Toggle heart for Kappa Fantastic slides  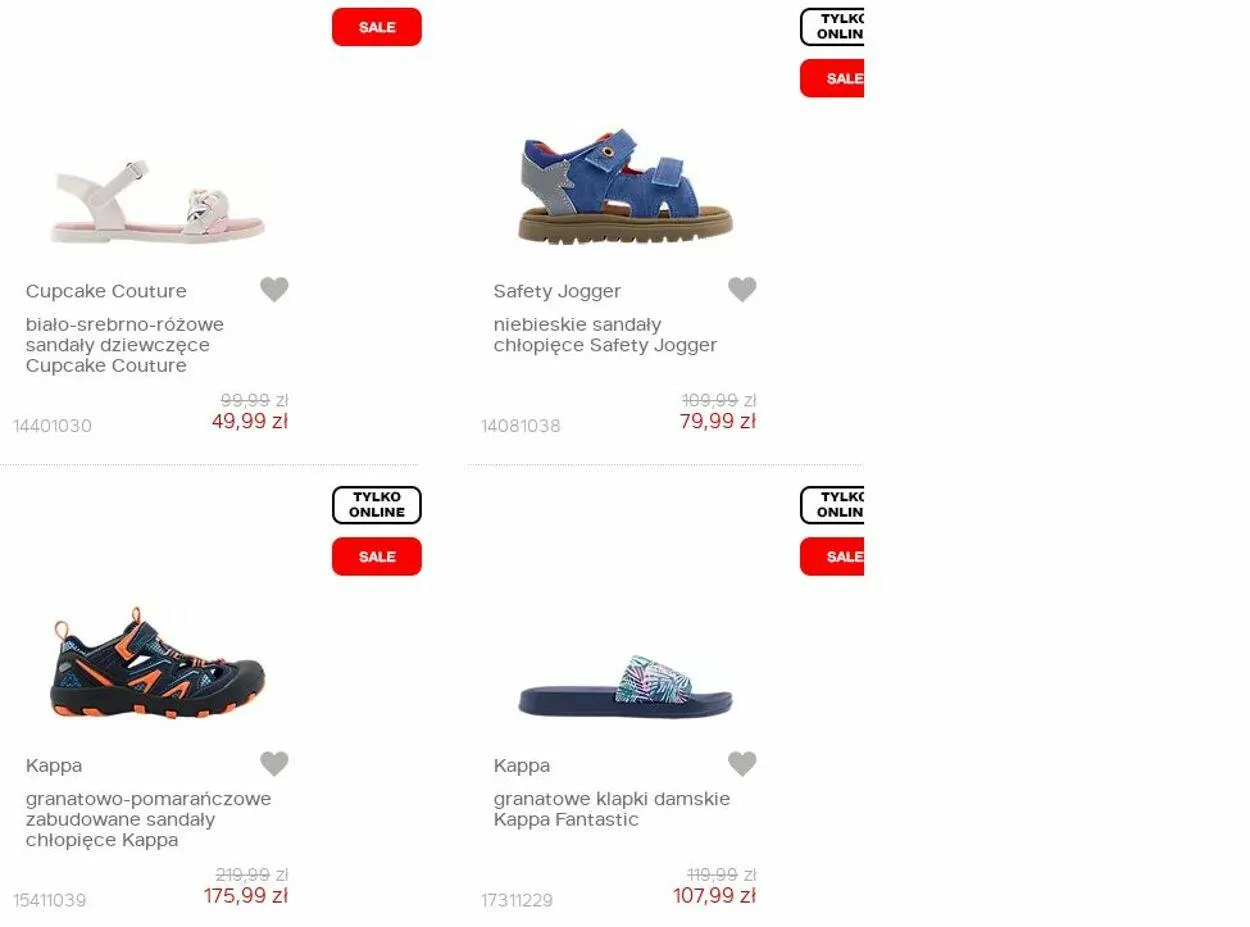[x=742, y=764]
